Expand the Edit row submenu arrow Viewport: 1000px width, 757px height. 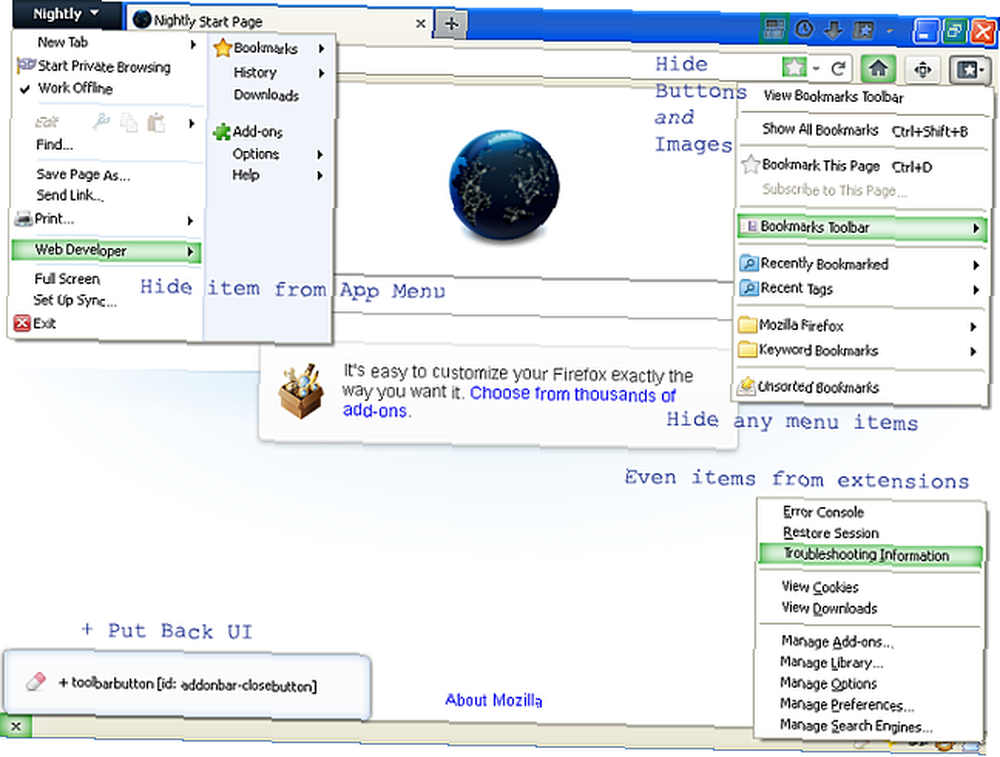coord(191,122)
